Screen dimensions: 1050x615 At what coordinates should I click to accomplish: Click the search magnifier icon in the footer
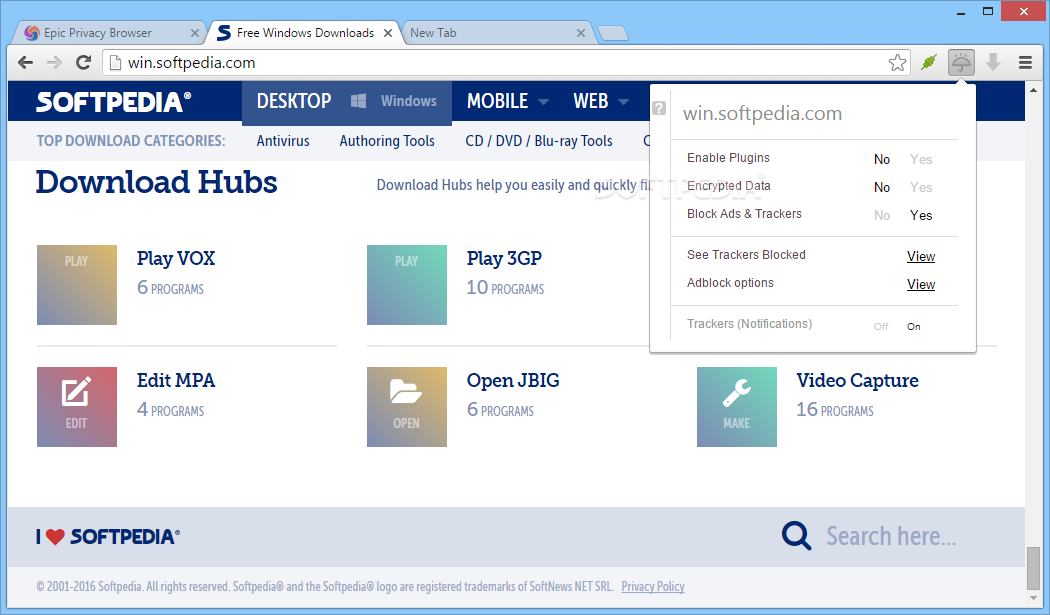(796, 536)
